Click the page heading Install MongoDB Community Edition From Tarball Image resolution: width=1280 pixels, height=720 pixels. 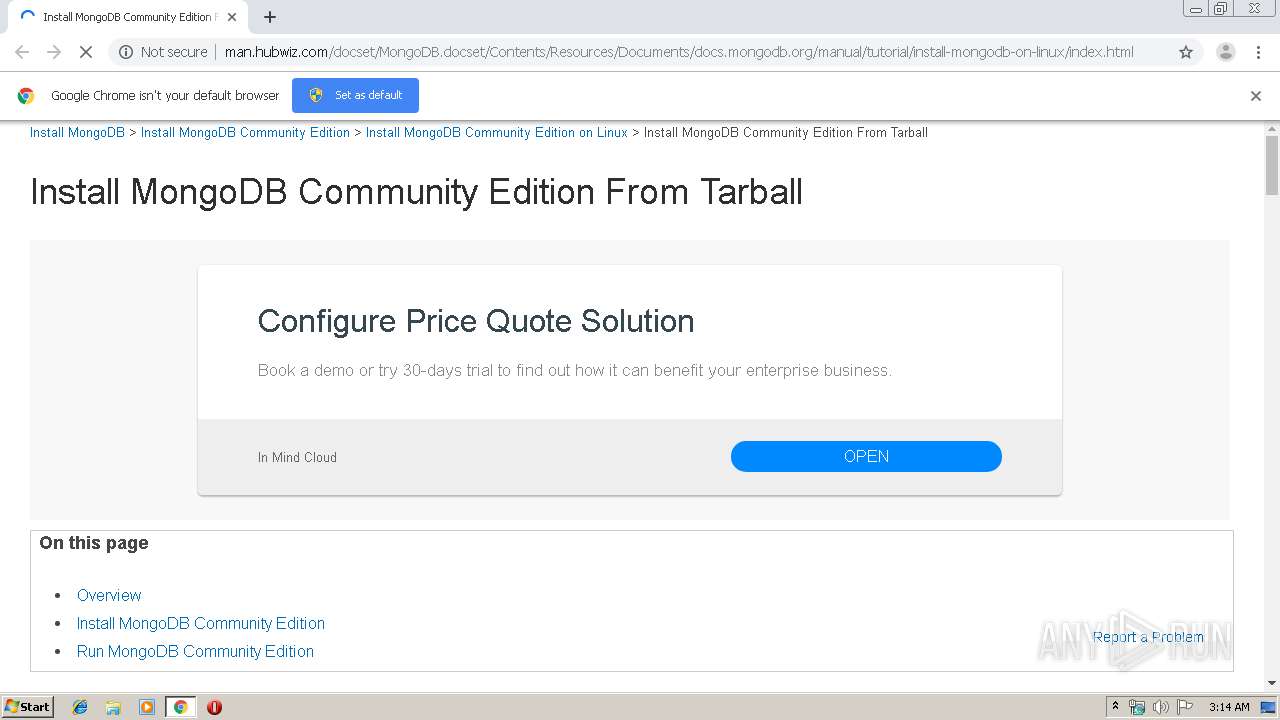click(x=416, y=192)
